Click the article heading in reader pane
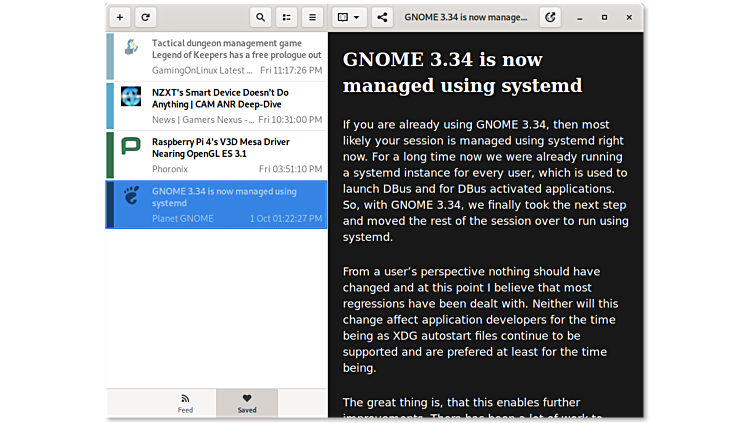The image size is (752, 423). click(462, 72)
